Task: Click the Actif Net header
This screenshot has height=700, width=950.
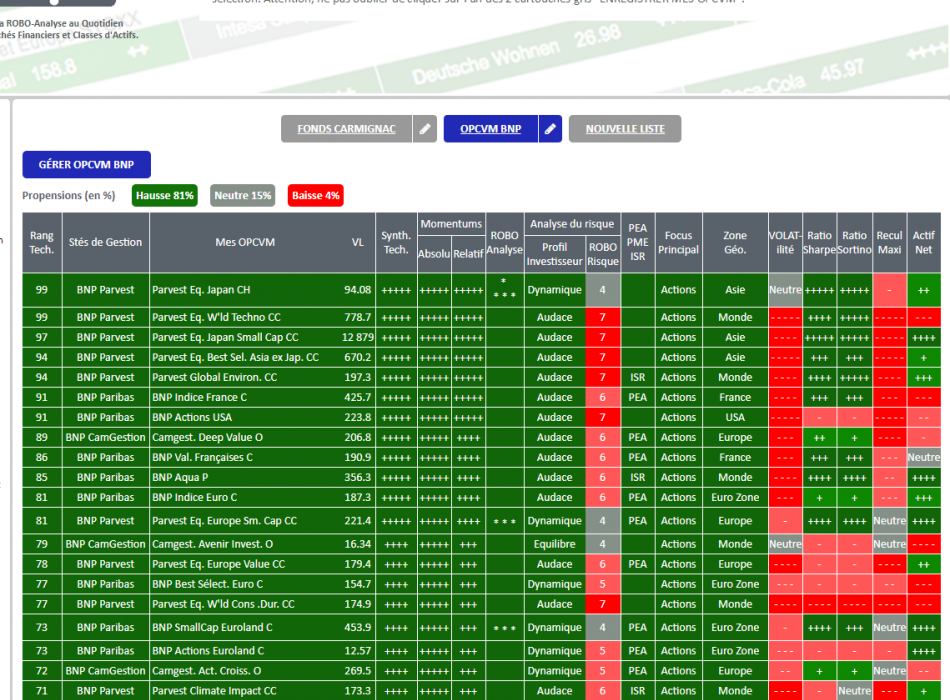Action: point(923,242)
